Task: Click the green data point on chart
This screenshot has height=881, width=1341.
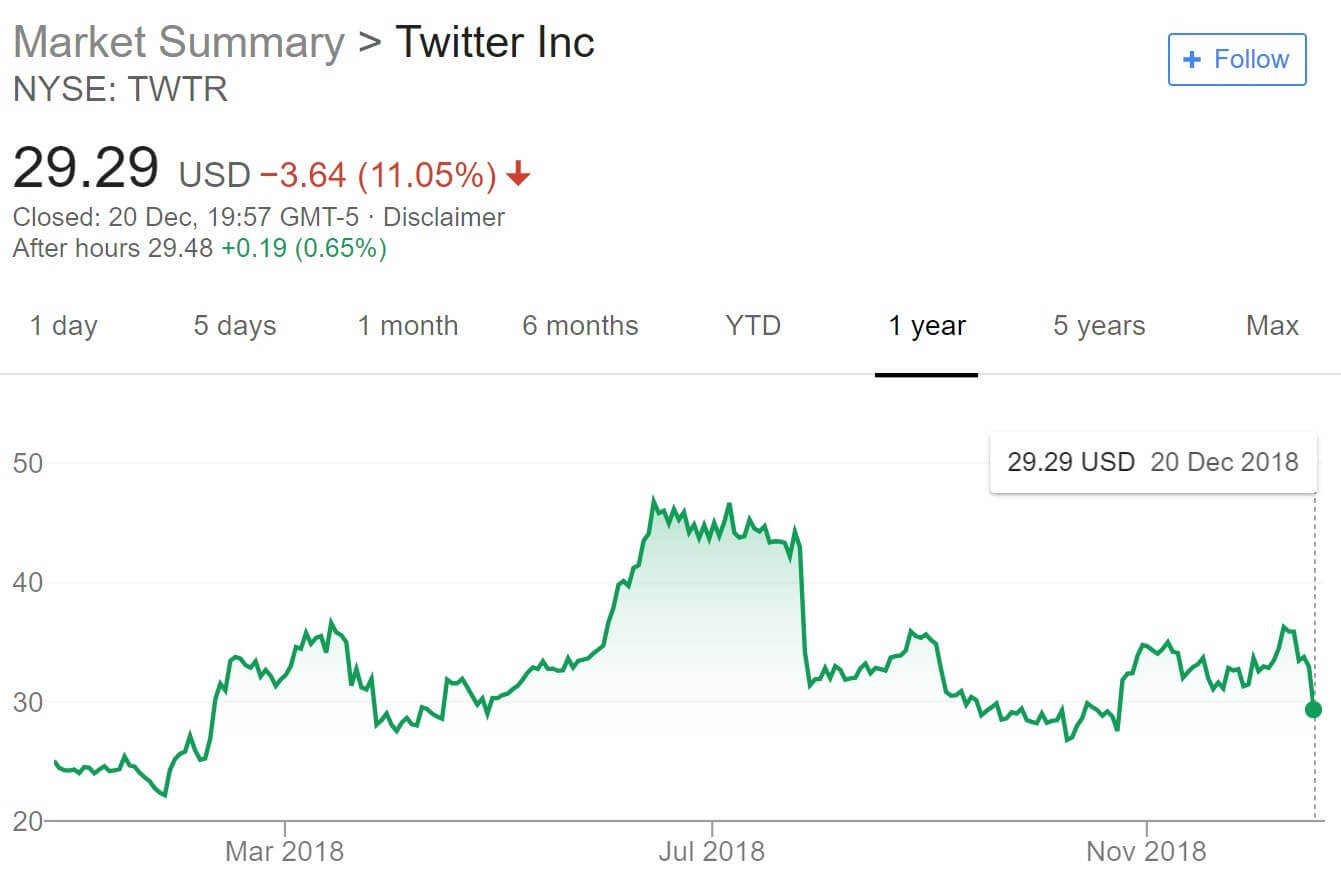Action: click(1313, 709)
